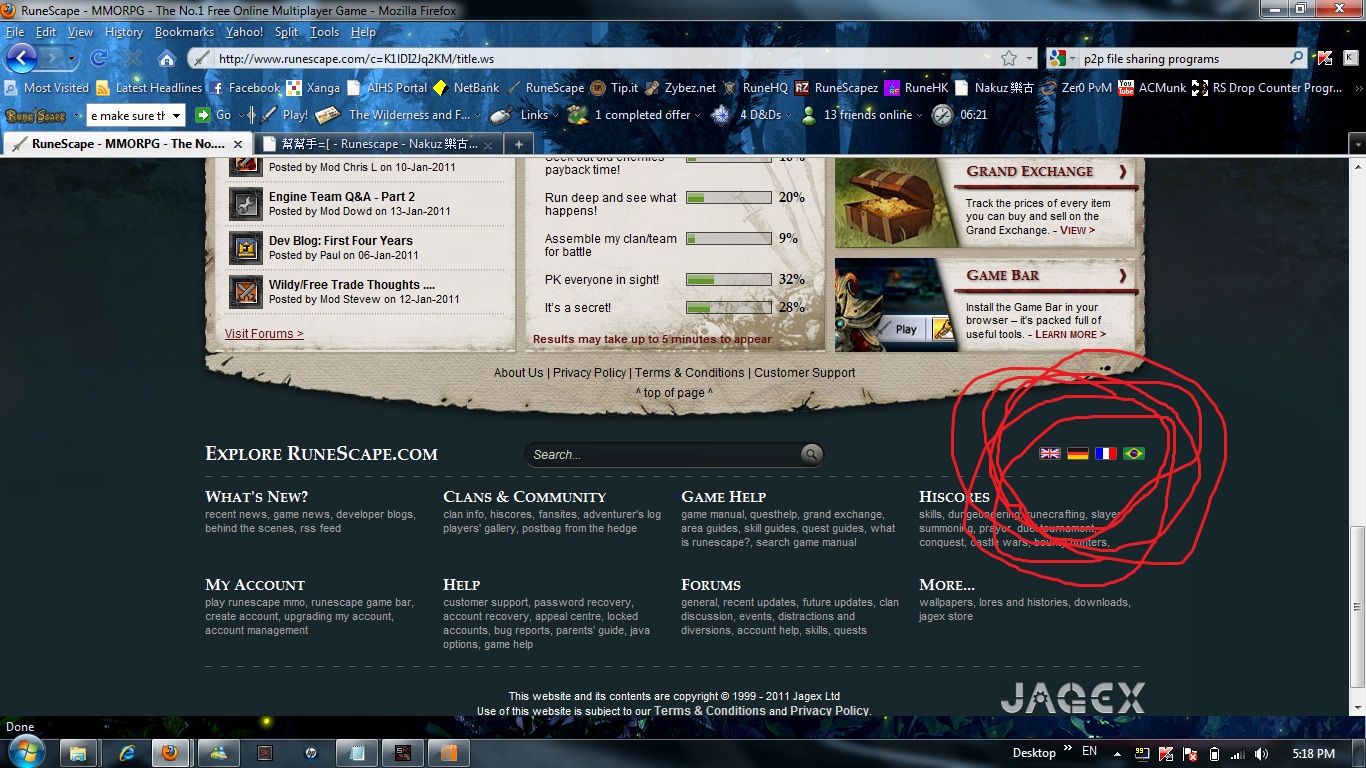This screenshot has height=768, width=1366.
Task: Click Wildy/Free Trade Thoughts post icon
Action: [245, 291]
